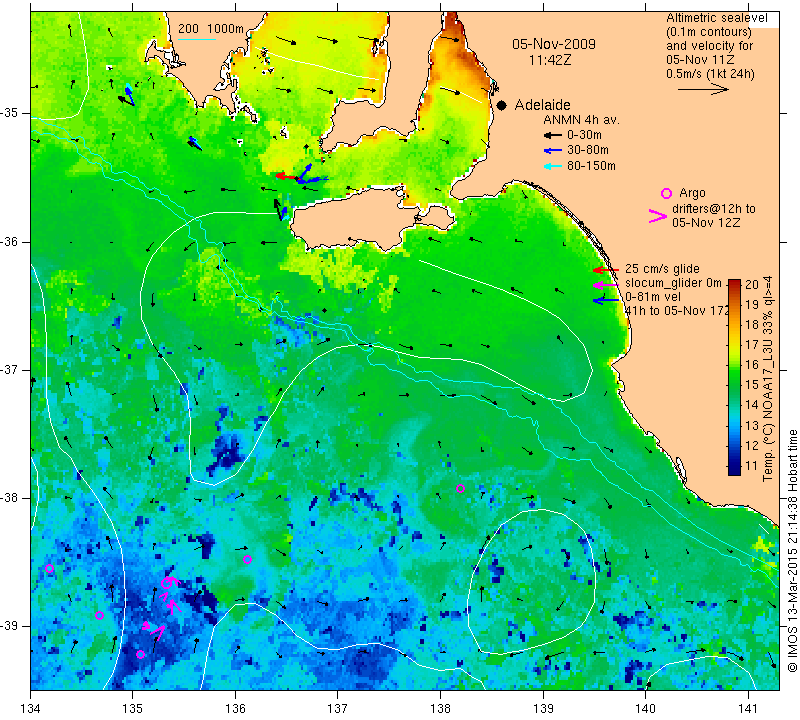Click the red 25 cm/s glide arrow
Viewport: 800px width, 720px height.
point(606,269)
